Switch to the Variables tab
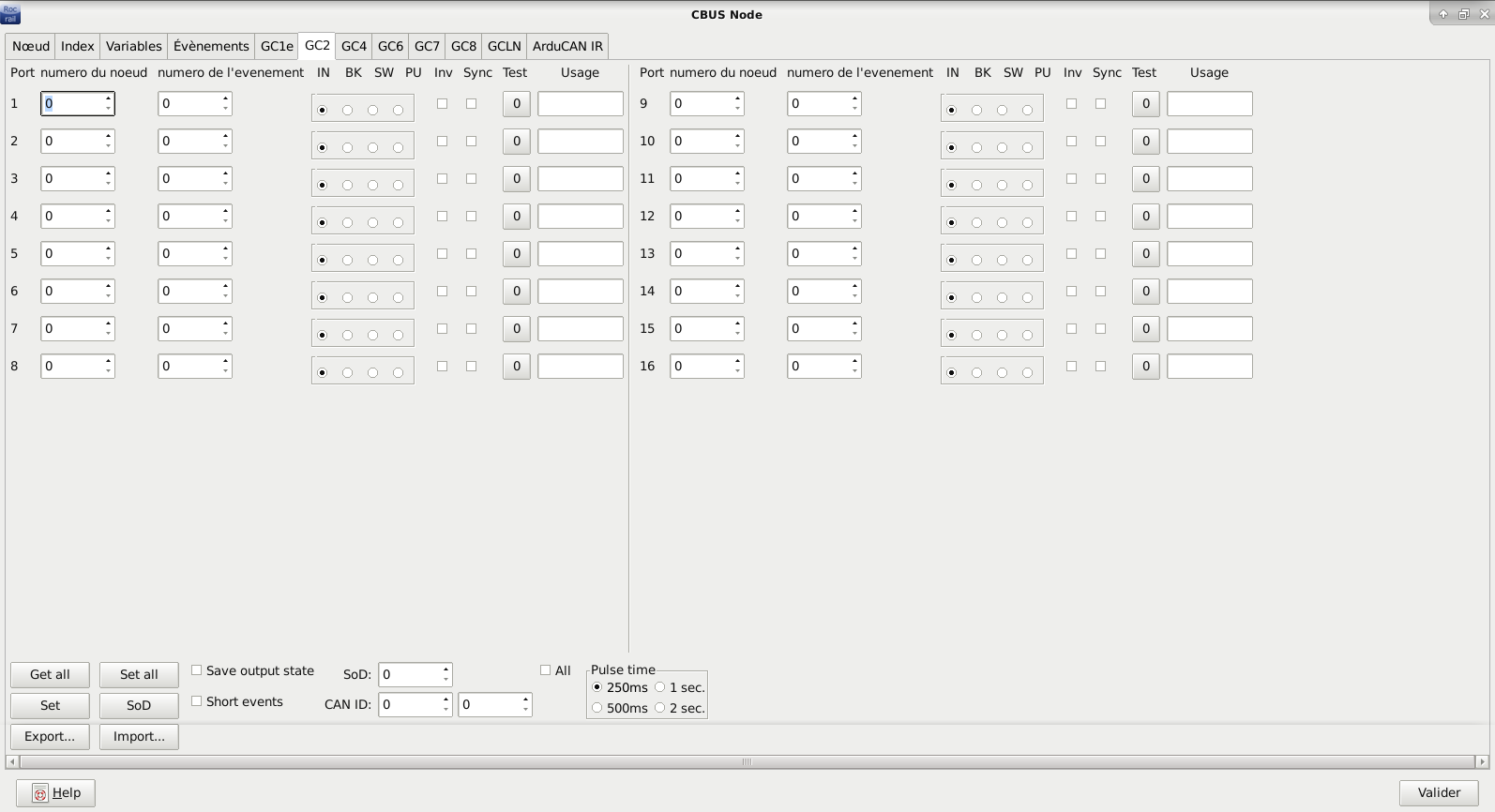The width and height of the screenshot is (1495, 812). pos(133,46)
